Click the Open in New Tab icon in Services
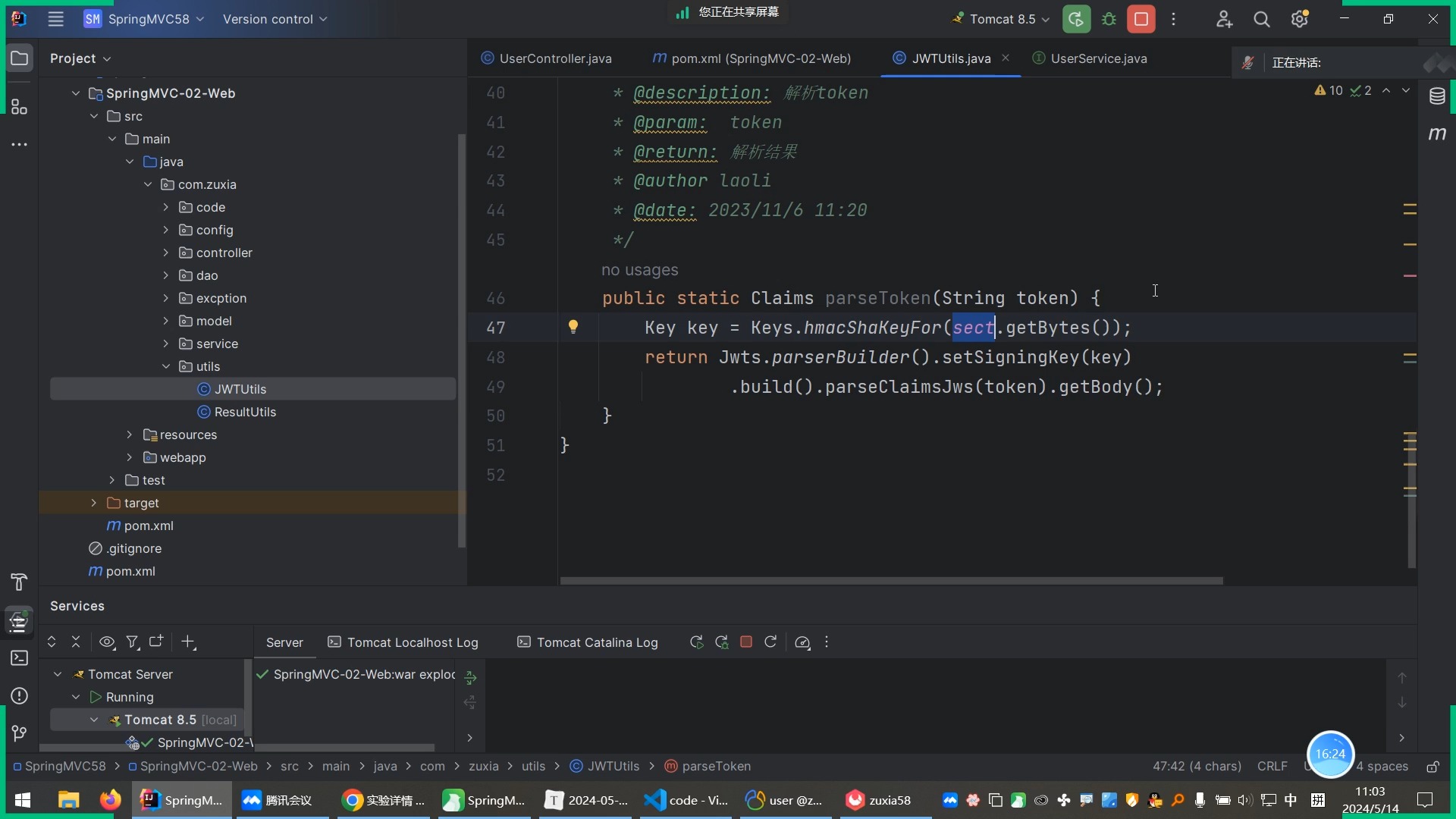 (x=156, y=642)
